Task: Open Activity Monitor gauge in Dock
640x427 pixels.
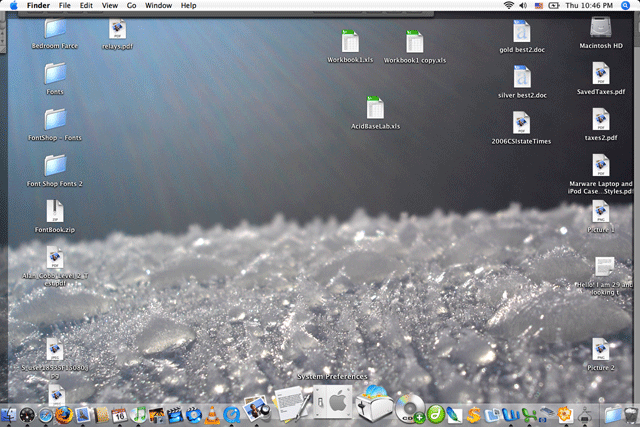Action: [x=27, y=415]
